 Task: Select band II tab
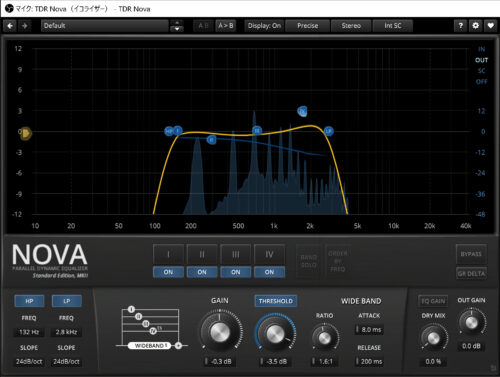(x=202, y=255)
